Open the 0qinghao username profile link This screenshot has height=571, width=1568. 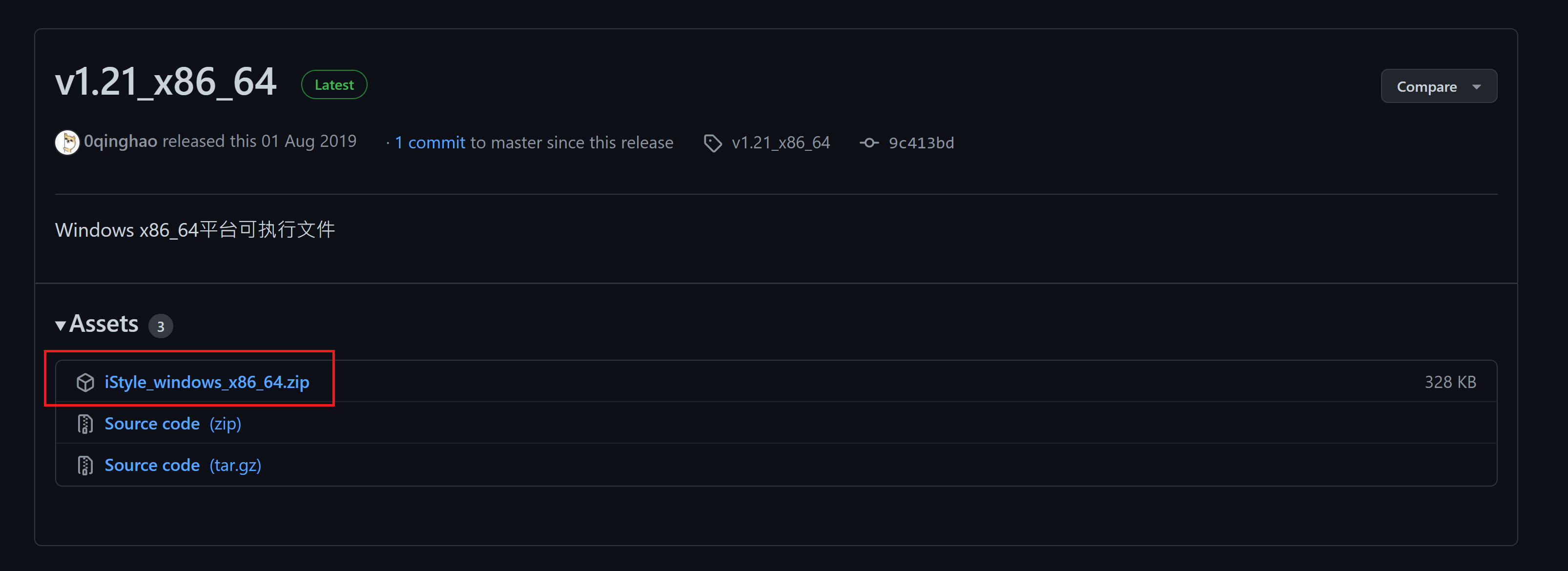pyautogui.click(x=121, y=141)
